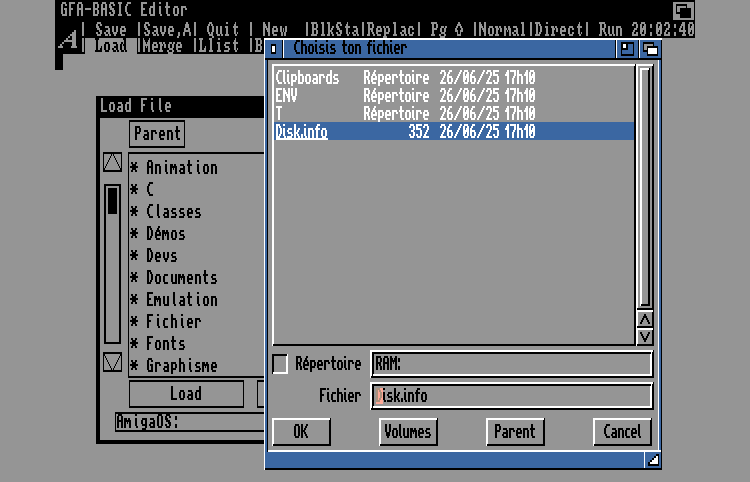Click Normal in the editor menu bar
The width and height of the screenshot is (750, 482).
[503, 30]
